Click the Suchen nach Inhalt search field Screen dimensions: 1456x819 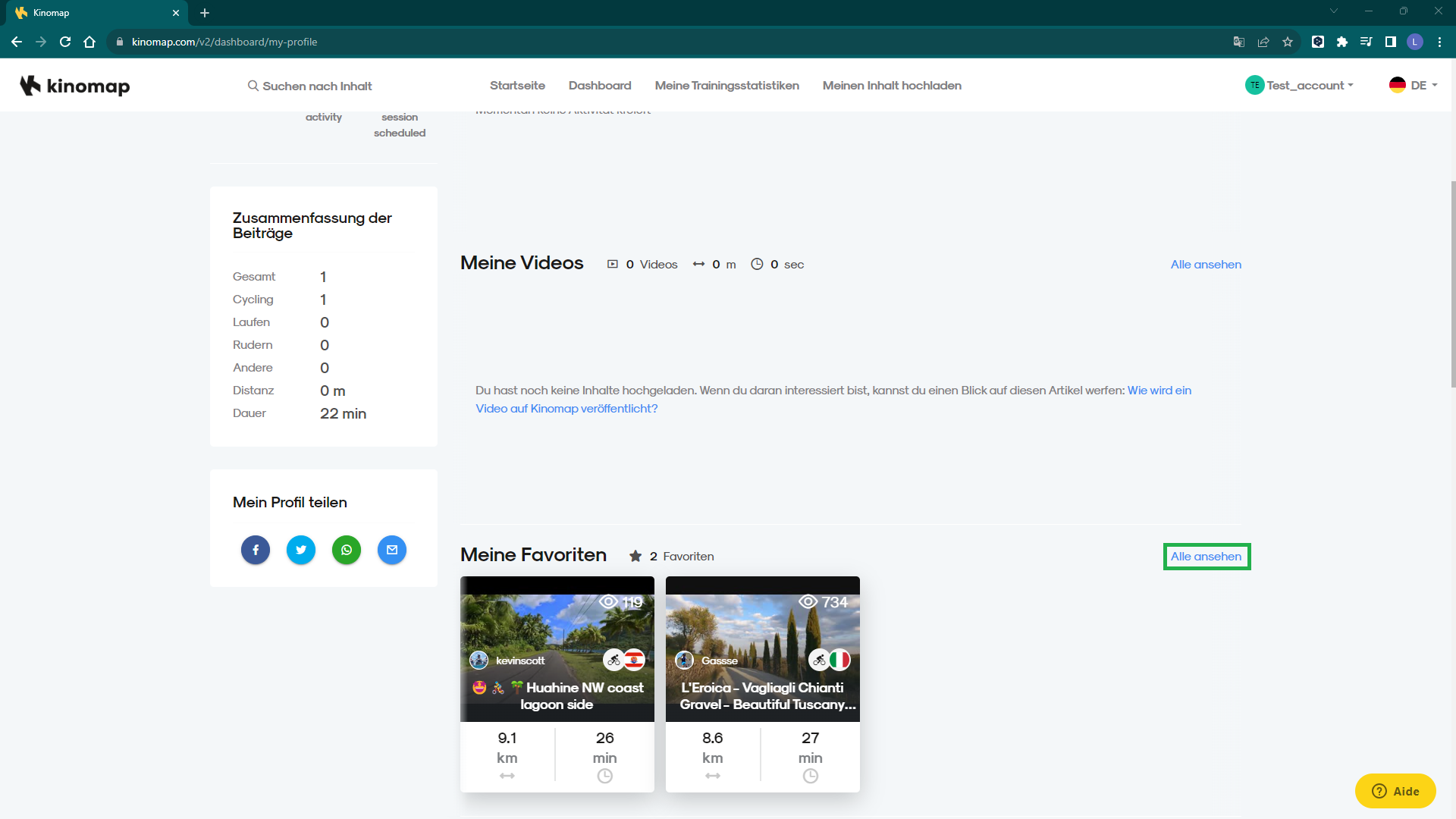pyautogui.click(x=310, y=86)
